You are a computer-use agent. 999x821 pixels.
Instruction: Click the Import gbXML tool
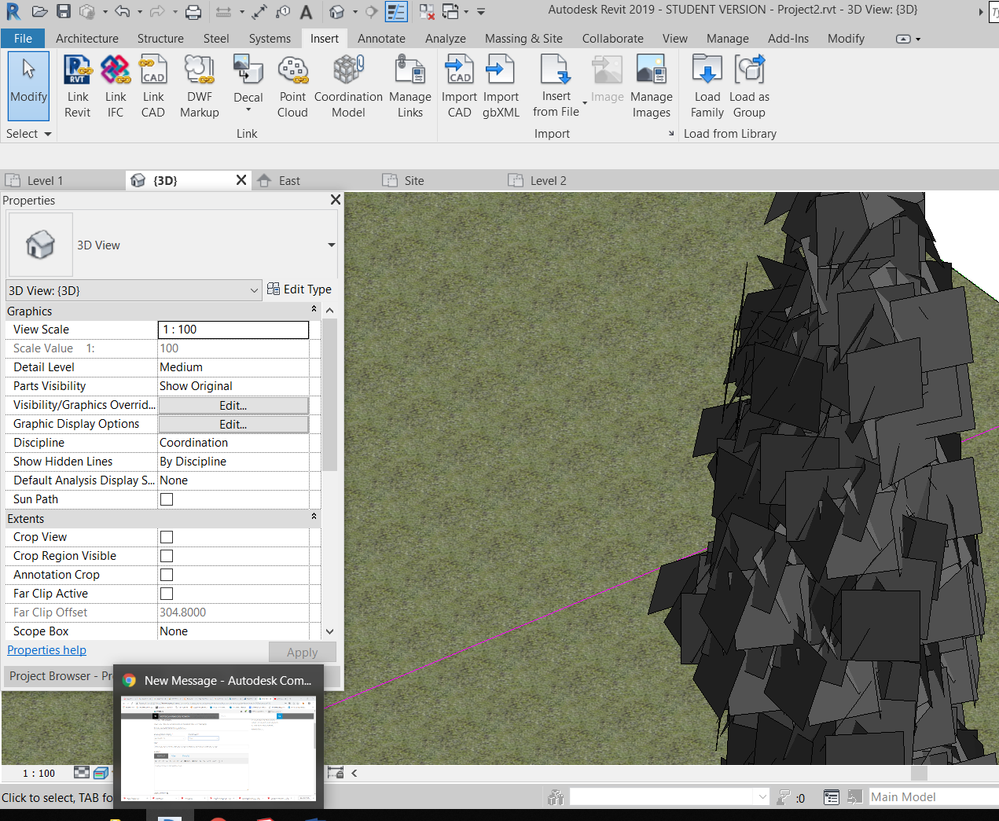pyautogui.click(x=501, y=86)
